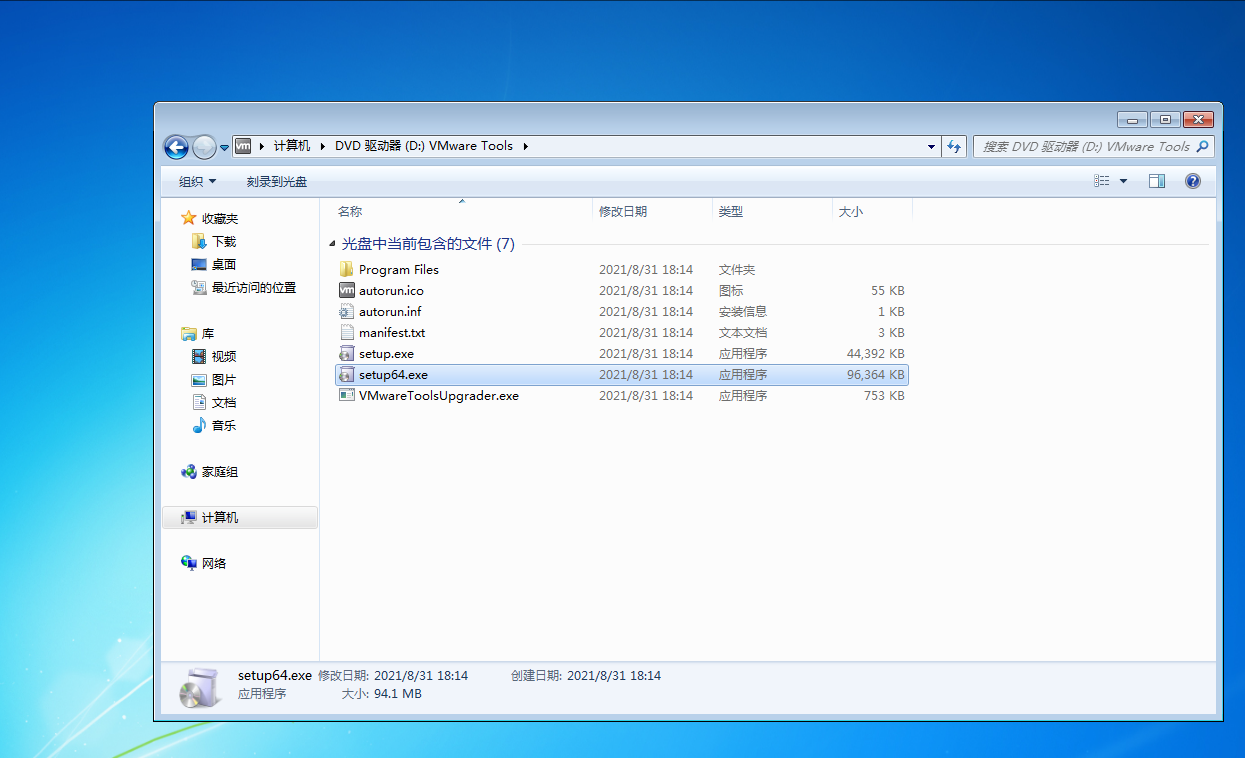Open 下载 in the navigation pane

coord(224,241)
